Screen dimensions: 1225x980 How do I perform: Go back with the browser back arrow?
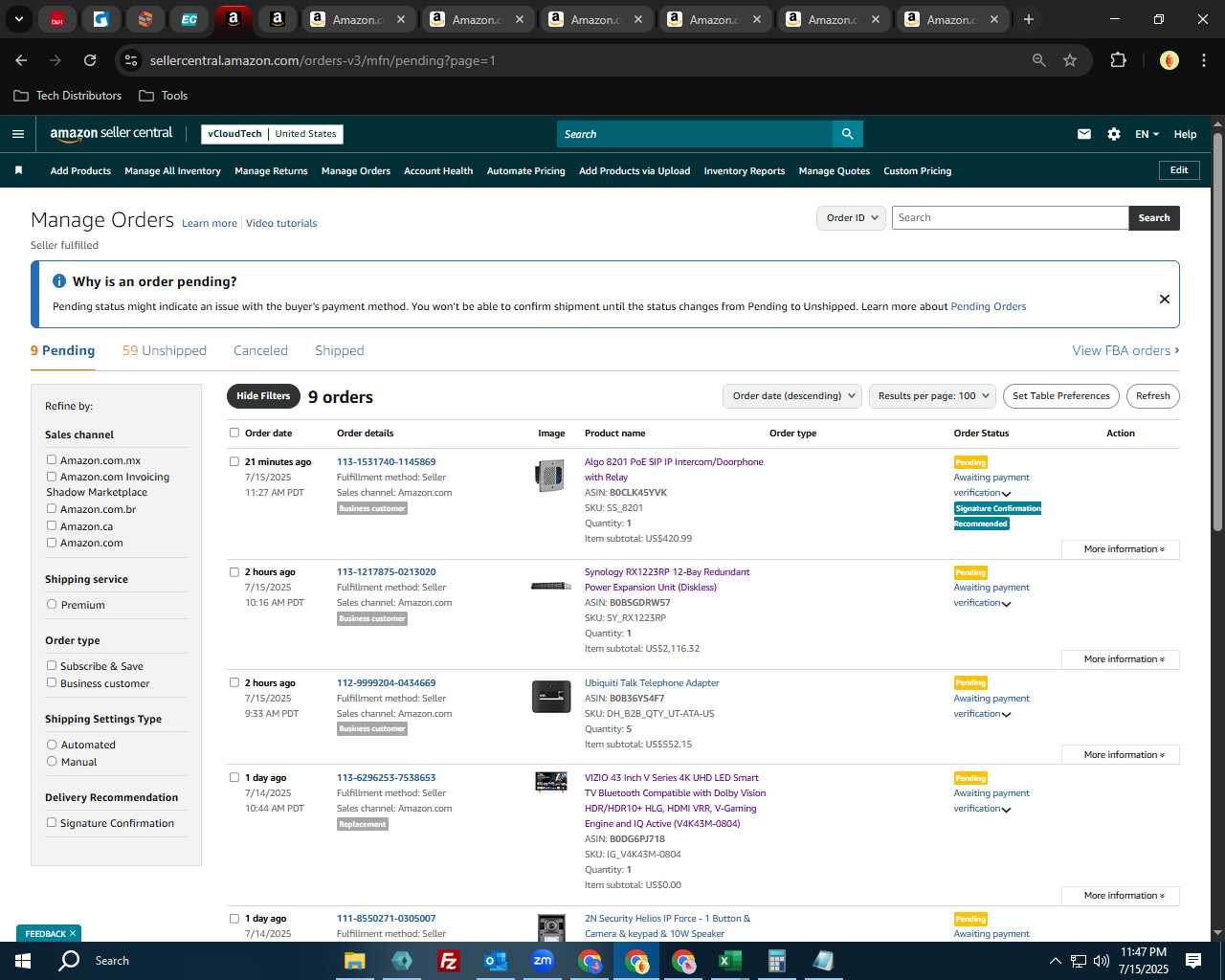point(21,60)
